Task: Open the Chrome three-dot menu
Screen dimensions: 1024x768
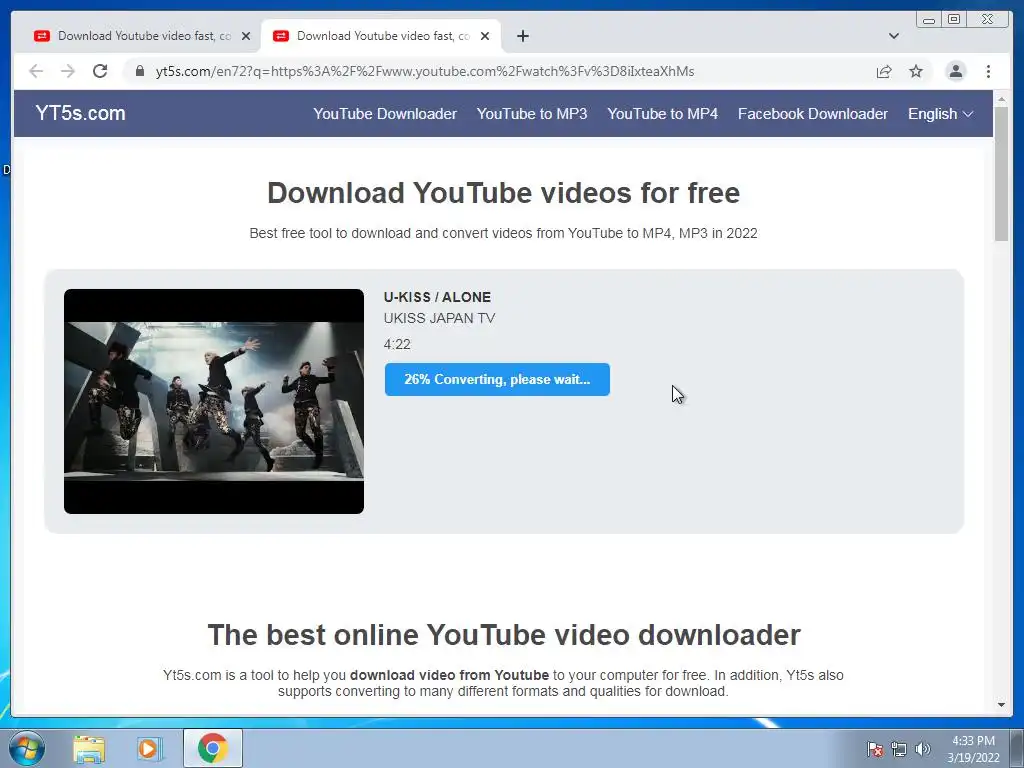Action: (988, 71)
